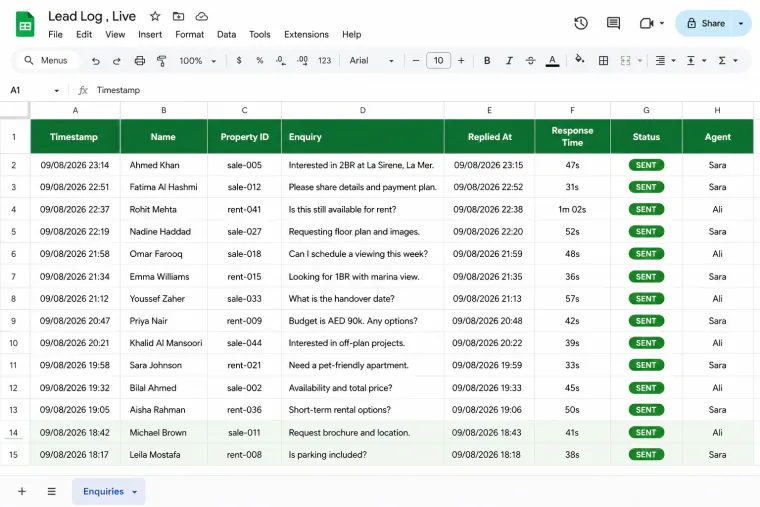
Task: Open vertical align dropdown
Action: point(696,61)
